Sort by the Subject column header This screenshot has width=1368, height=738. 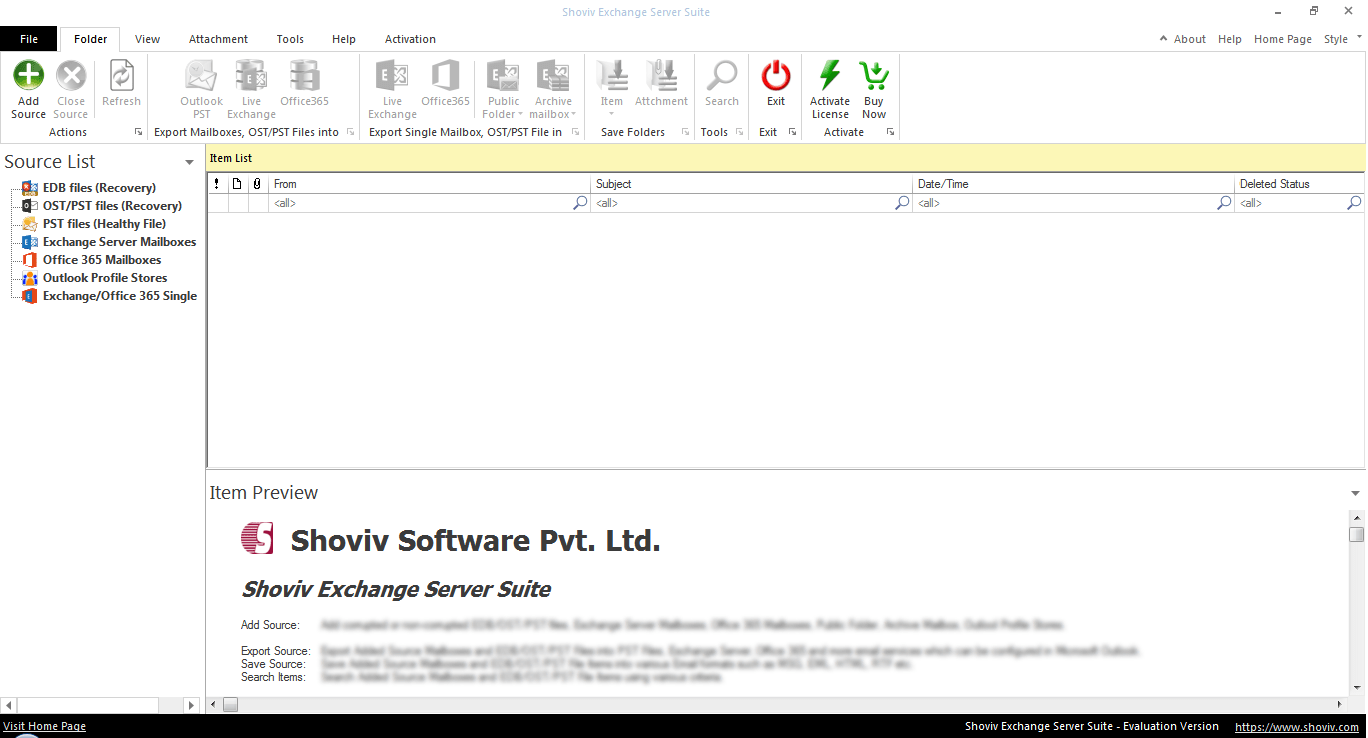(x=752, y=184)
